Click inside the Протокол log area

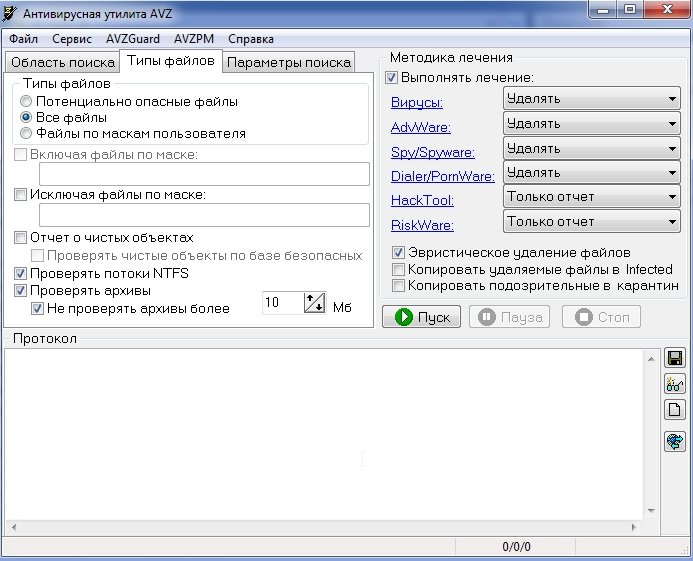click(x=324, y=434)
